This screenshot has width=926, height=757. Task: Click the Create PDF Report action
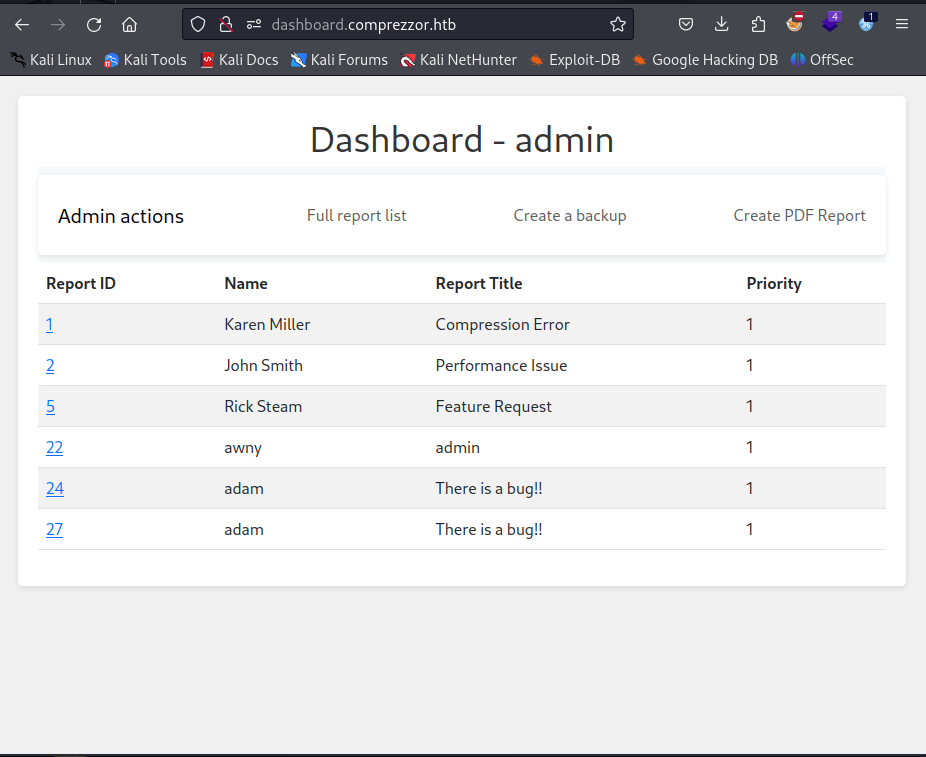pos(800,216)
